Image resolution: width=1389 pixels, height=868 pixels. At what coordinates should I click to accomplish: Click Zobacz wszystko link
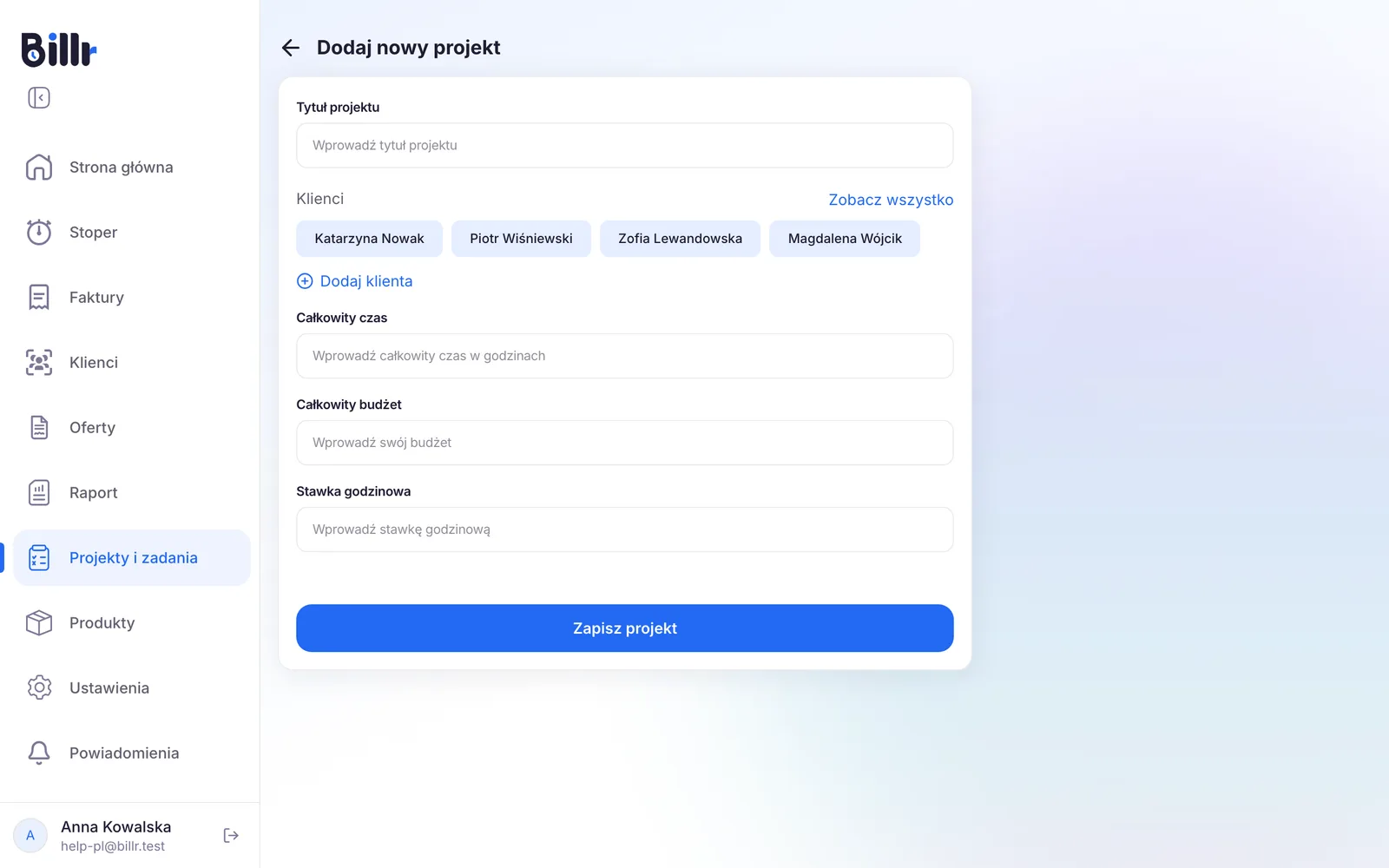point(891,200)
